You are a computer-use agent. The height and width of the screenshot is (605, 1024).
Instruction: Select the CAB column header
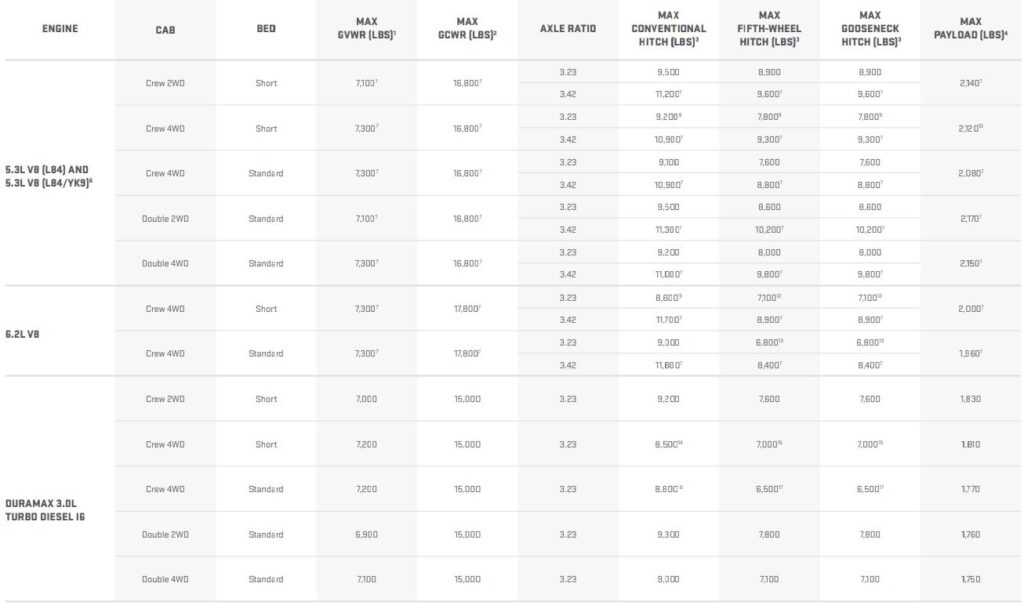165,29
